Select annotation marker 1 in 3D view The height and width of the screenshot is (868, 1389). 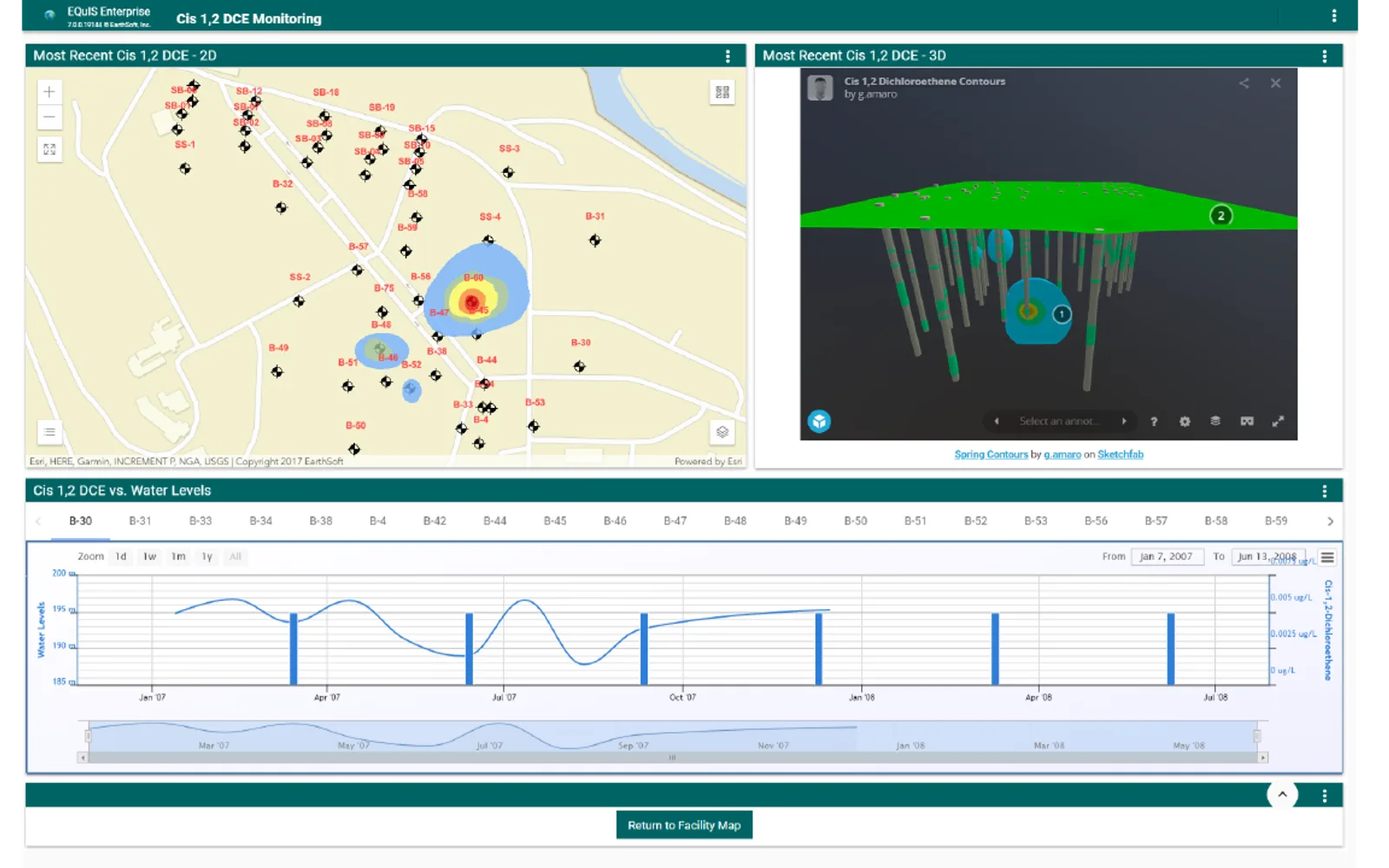[x=1062, y=314]
